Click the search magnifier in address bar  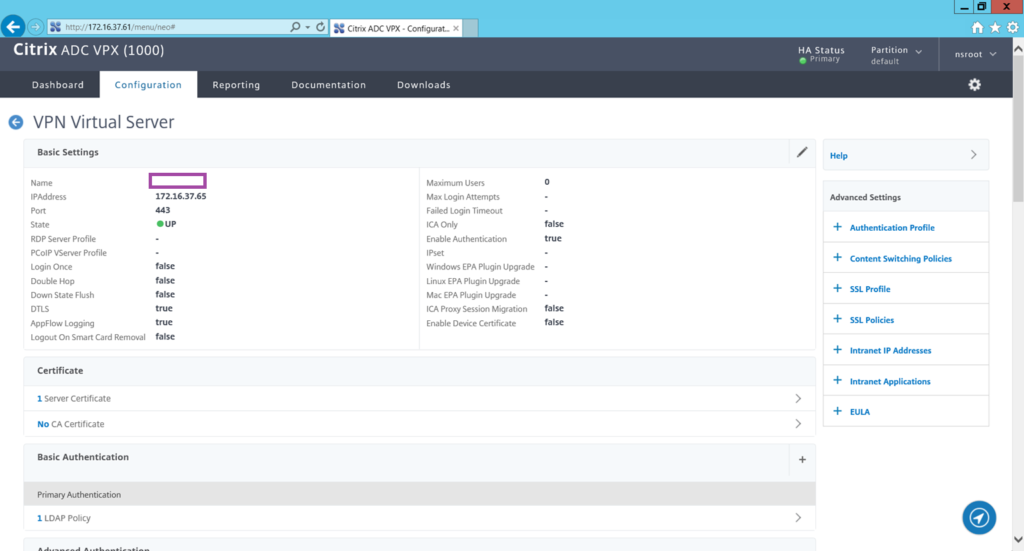[x=295, y=27]
